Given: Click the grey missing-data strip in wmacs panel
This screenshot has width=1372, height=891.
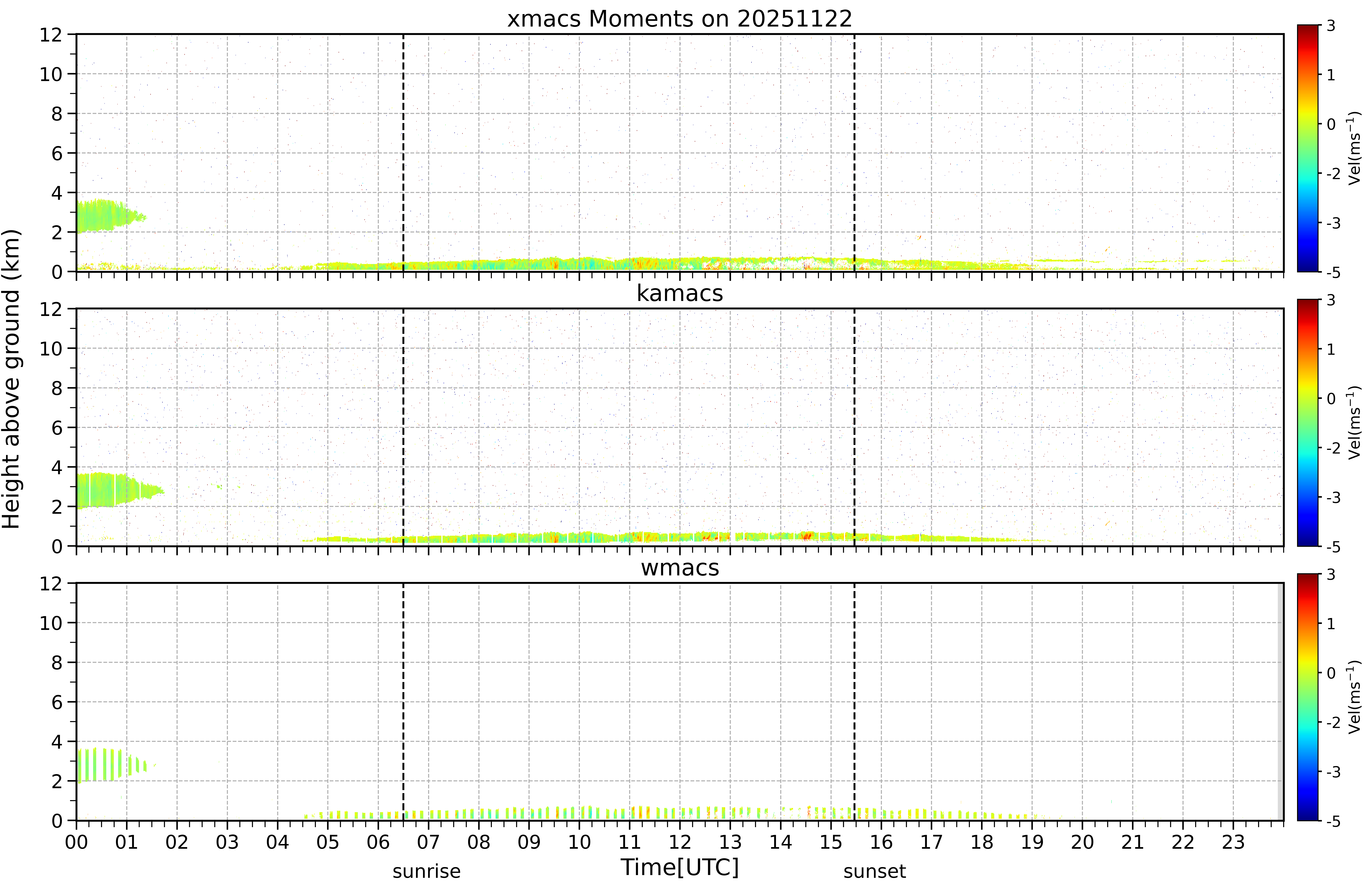Looking at the screenshot, I should coord(1280,702).
